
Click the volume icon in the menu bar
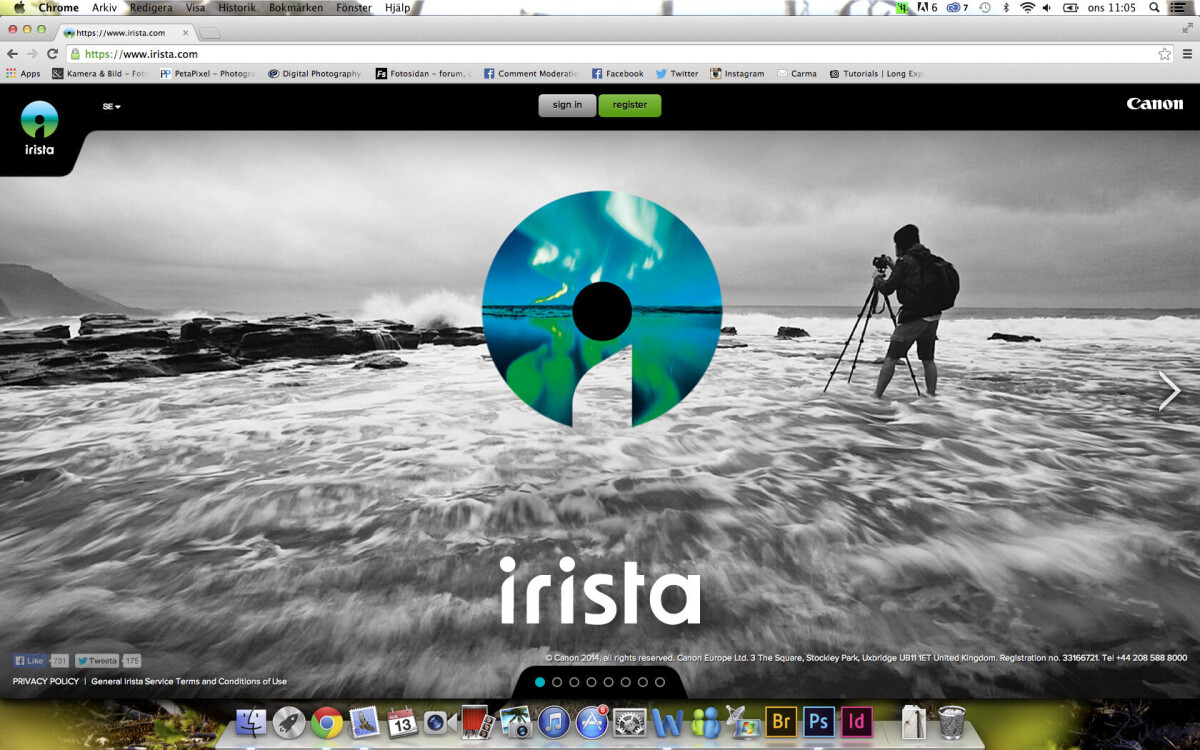(1047, 8)
